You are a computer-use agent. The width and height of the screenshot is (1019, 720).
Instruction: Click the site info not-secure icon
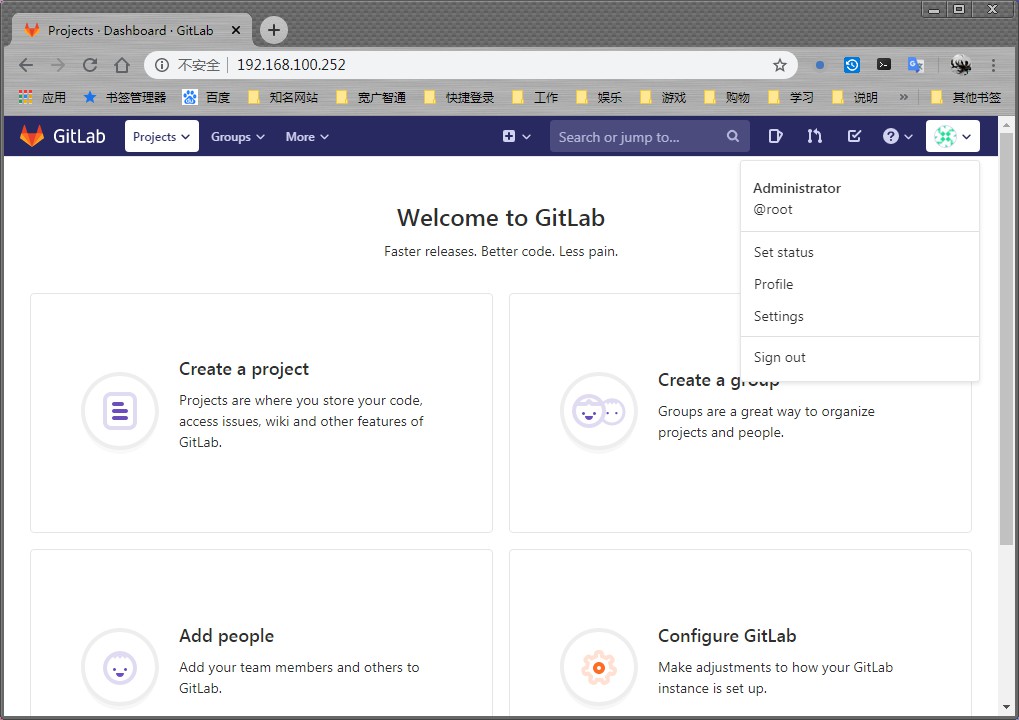[x=162, y=64]
